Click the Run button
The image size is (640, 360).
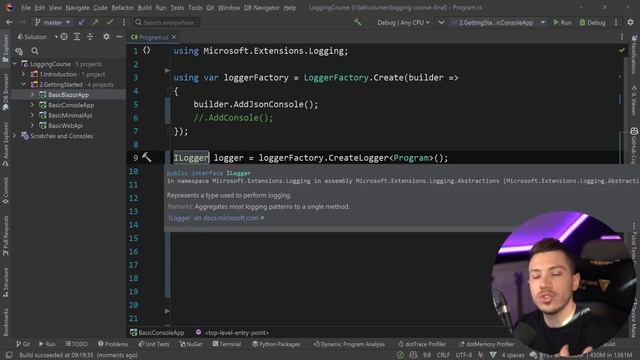562,22
